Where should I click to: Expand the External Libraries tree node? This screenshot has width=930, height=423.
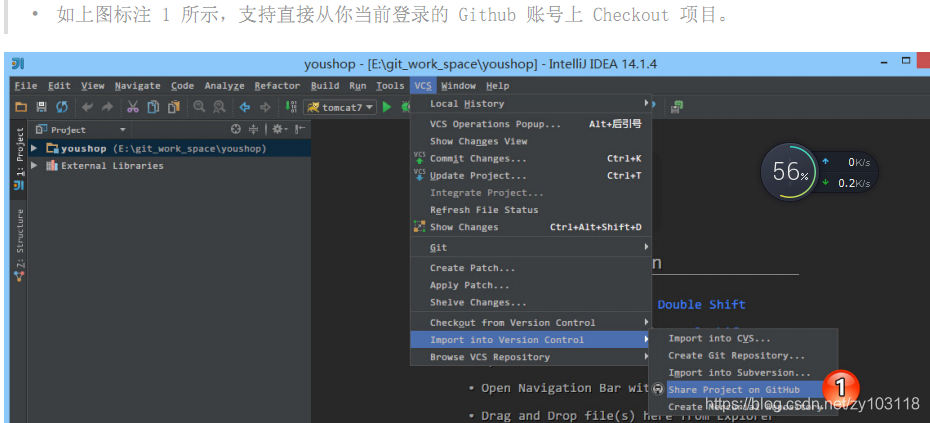[34, 166]
